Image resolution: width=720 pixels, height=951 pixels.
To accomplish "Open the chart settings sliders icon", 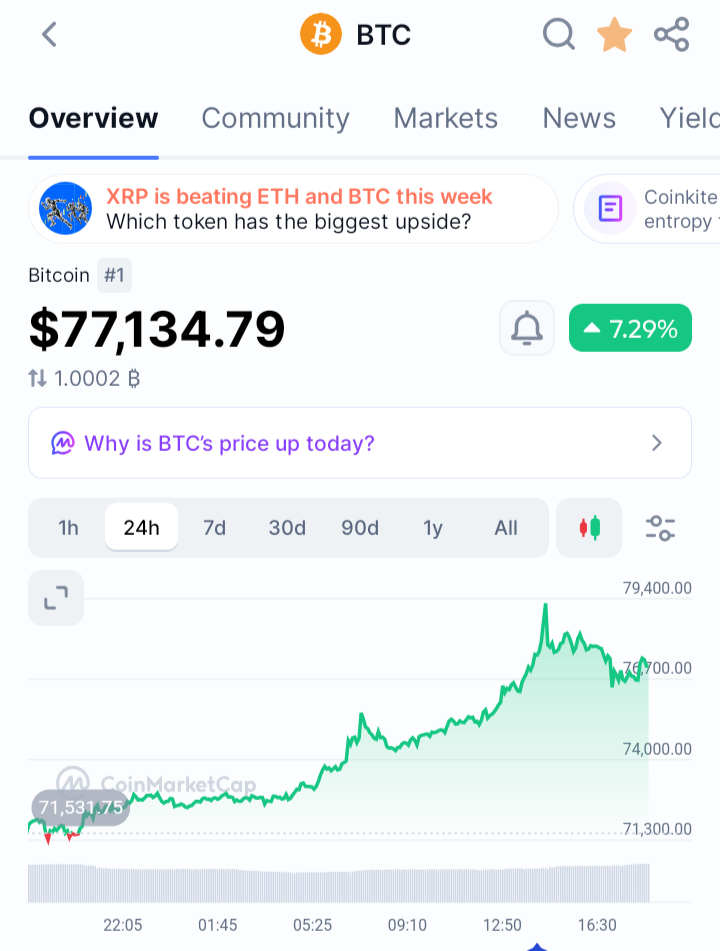I will [x=661, y=528].
